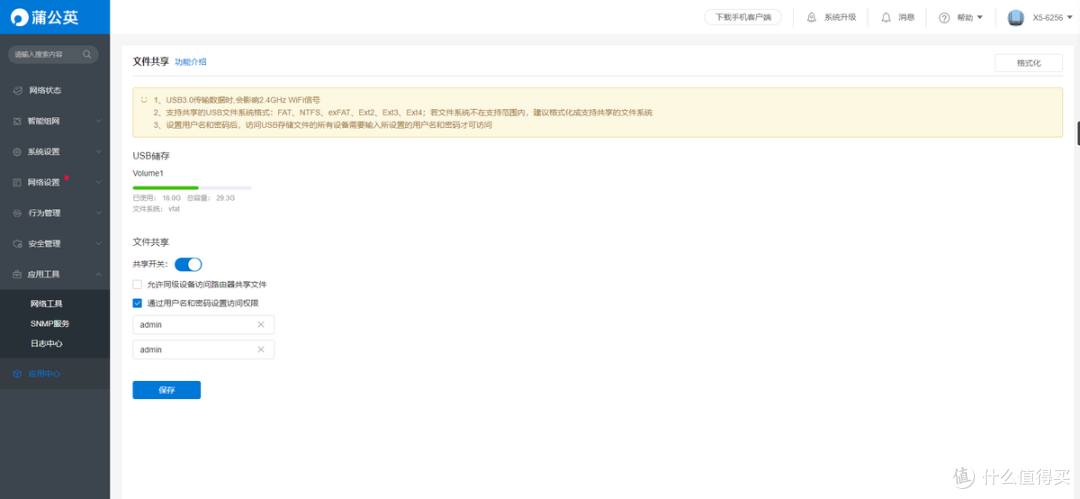
Task: Click the blue 保存 button
Action: [167, 390]
